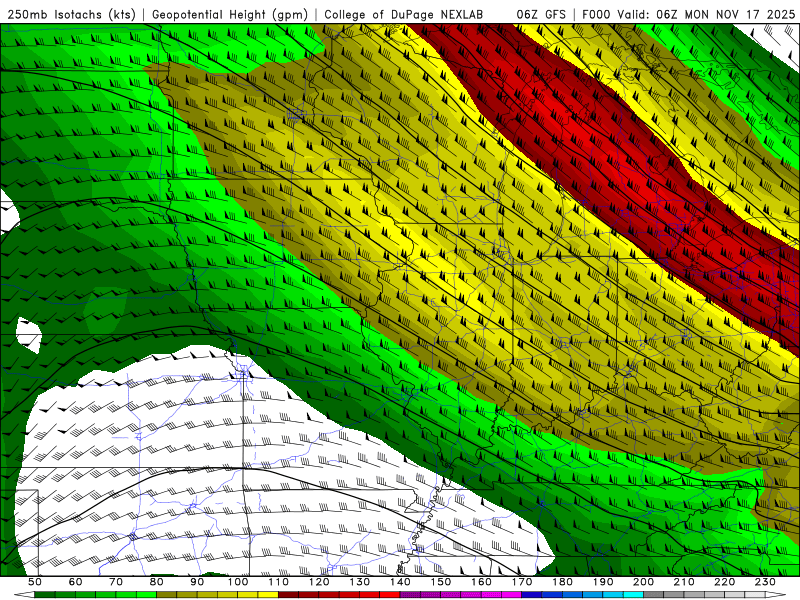This screenshot has height=600, width=800.
Task: Click the '06Z GFS' model run label
Action: [x=541, y=14]
